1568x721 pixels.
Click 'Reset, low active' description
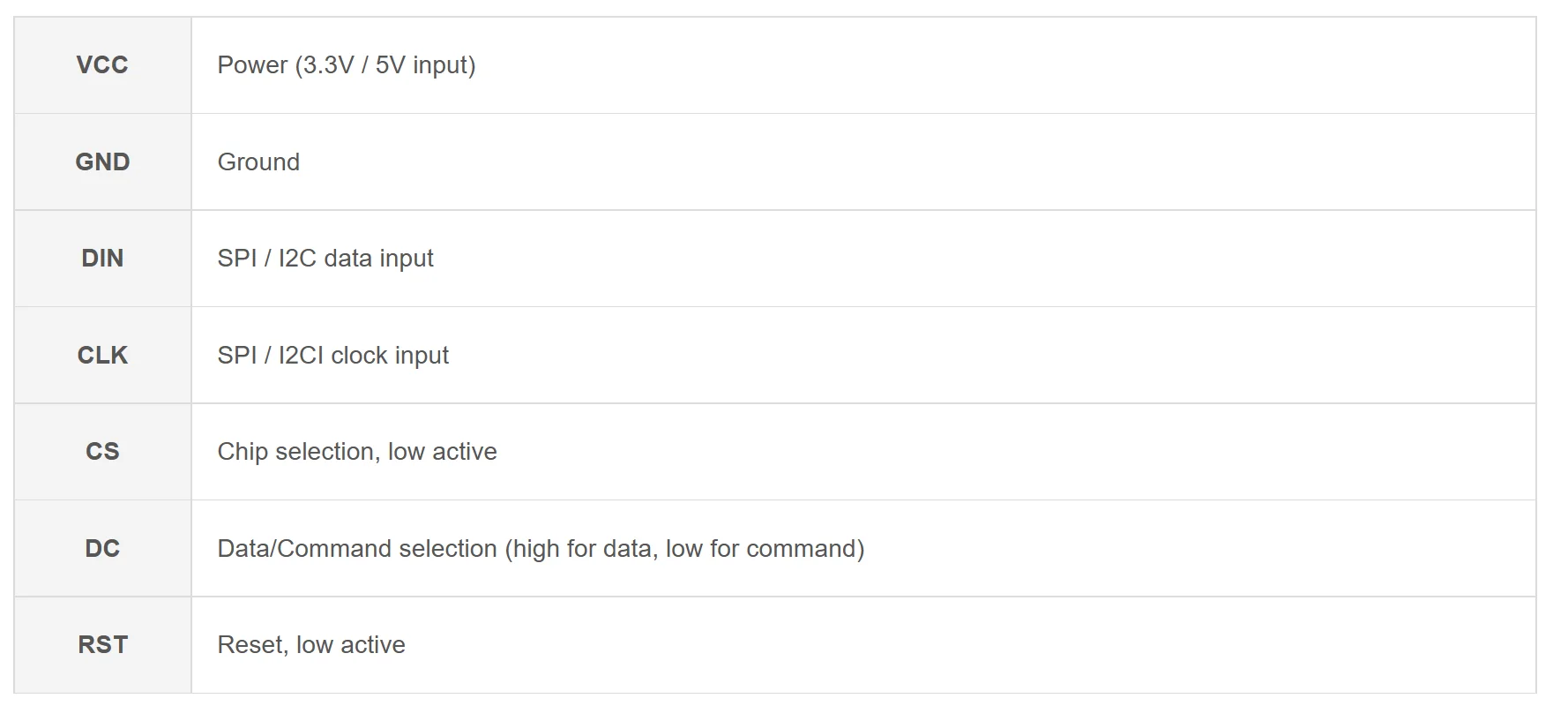(x=310, y=645)
